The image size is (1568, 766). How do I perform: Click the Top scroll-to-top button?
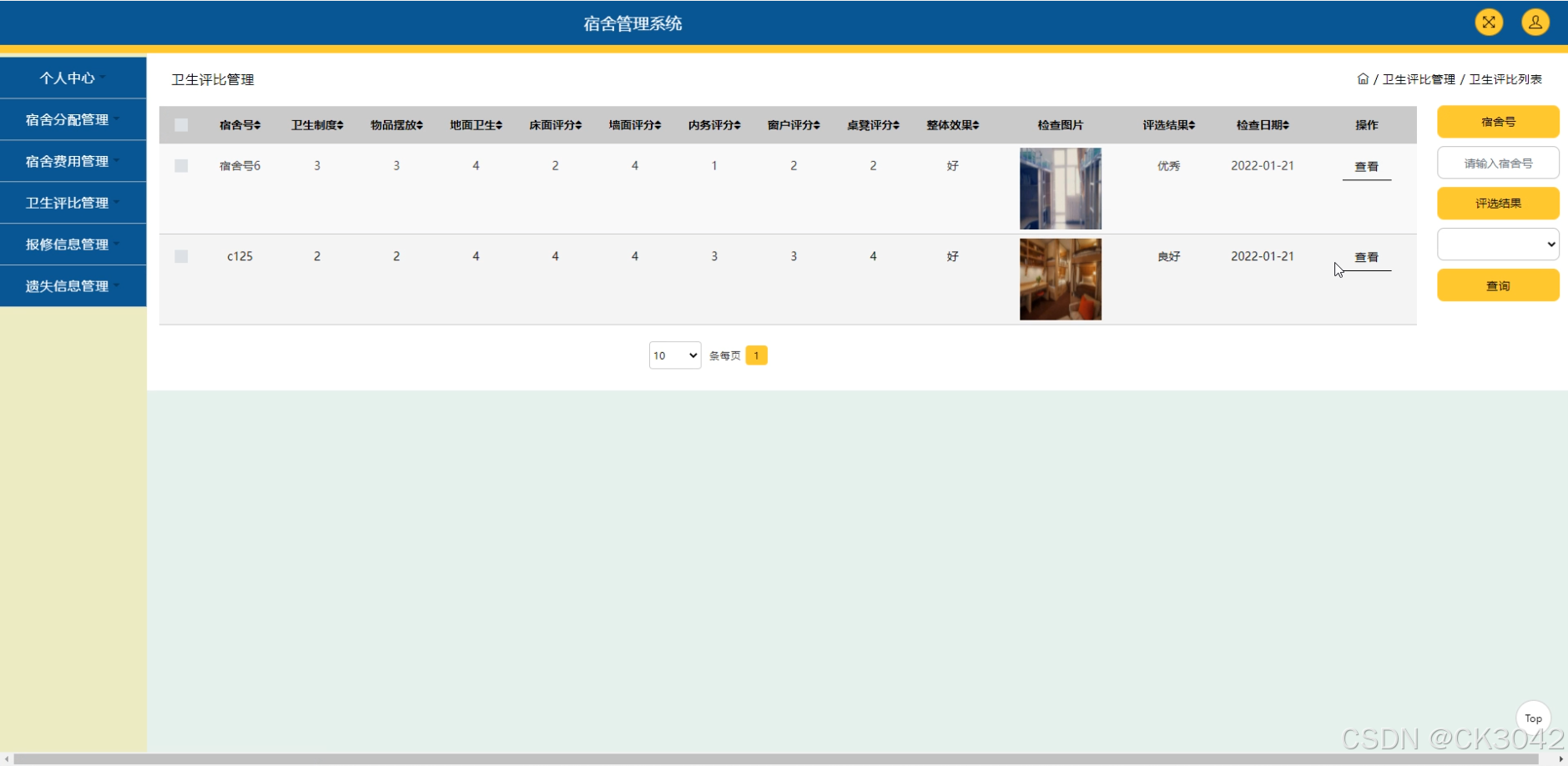(1533, 718)
